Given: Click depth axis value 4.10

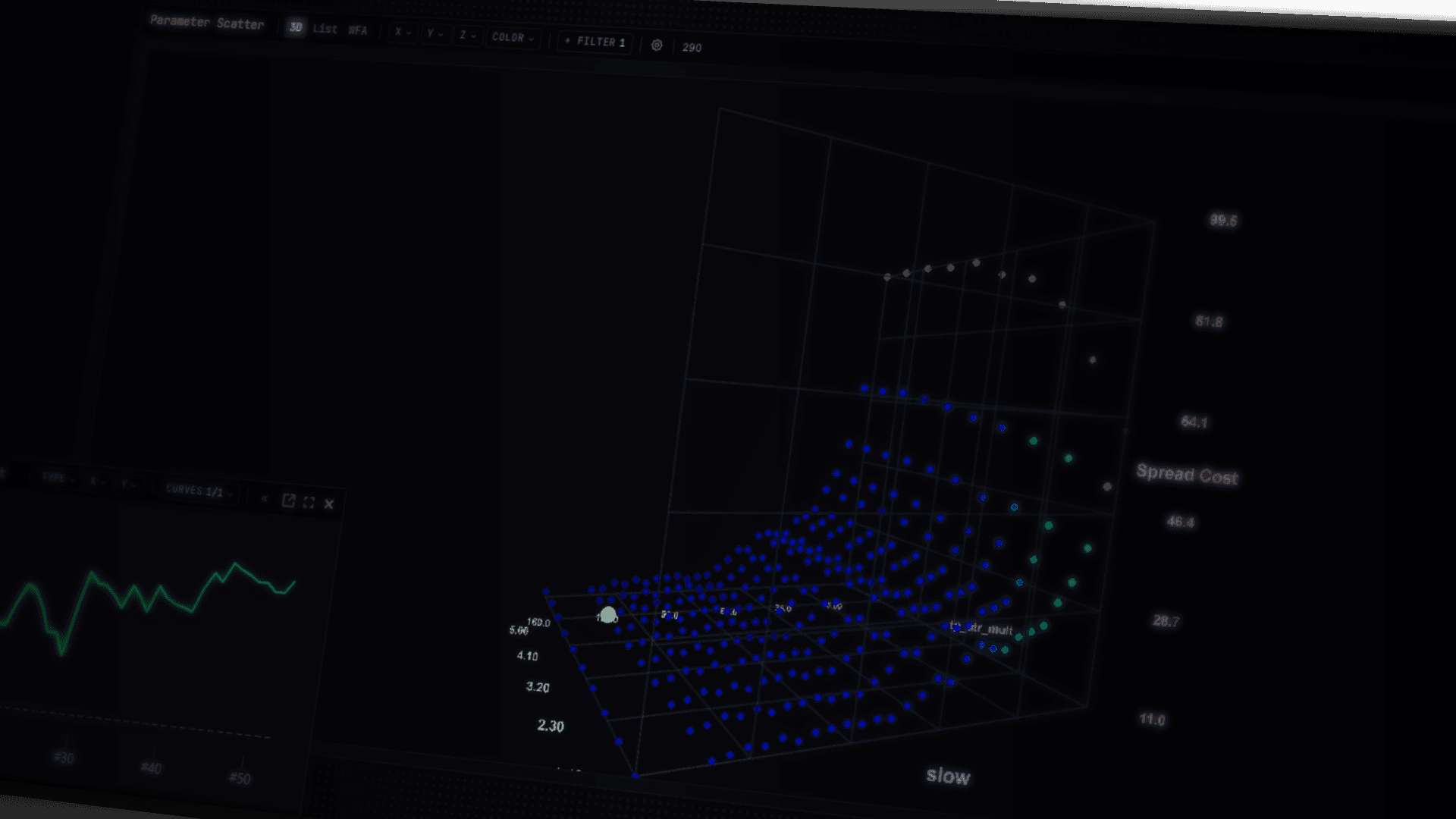Looking at the screenshot, I should 528,656.
